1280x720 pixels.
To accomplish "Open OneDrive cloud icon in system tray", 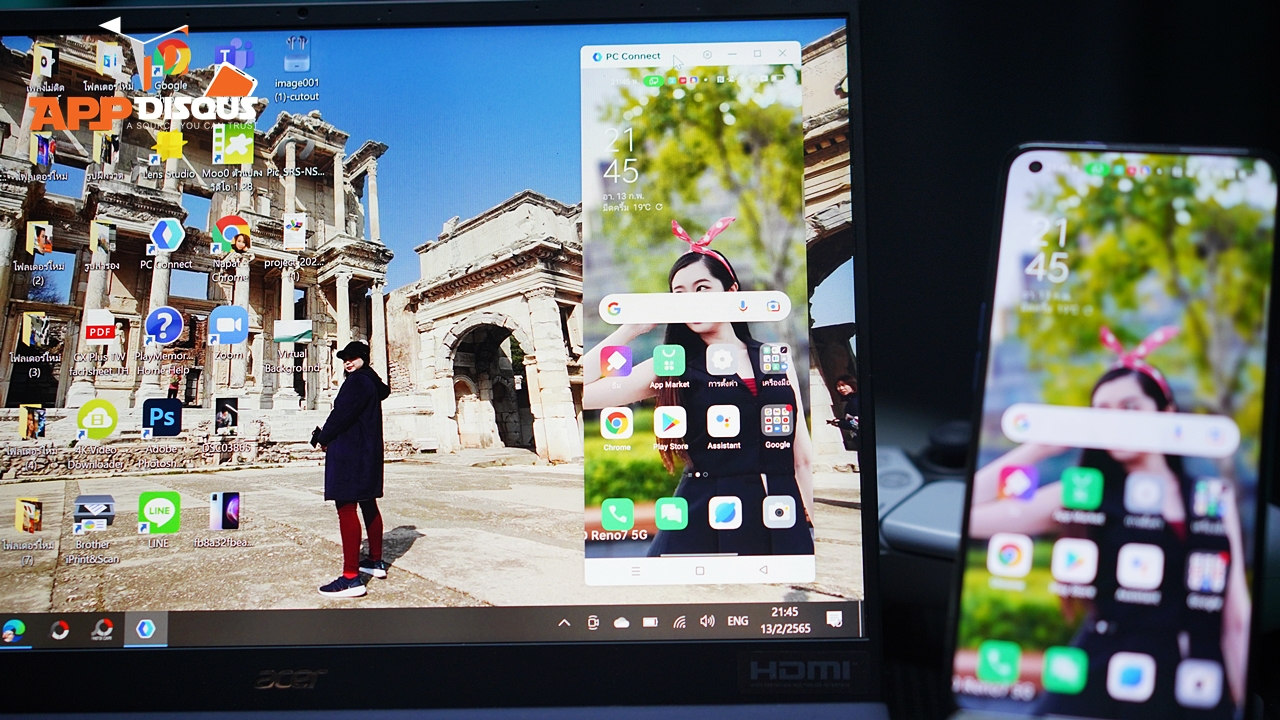I will click(621, 622).
